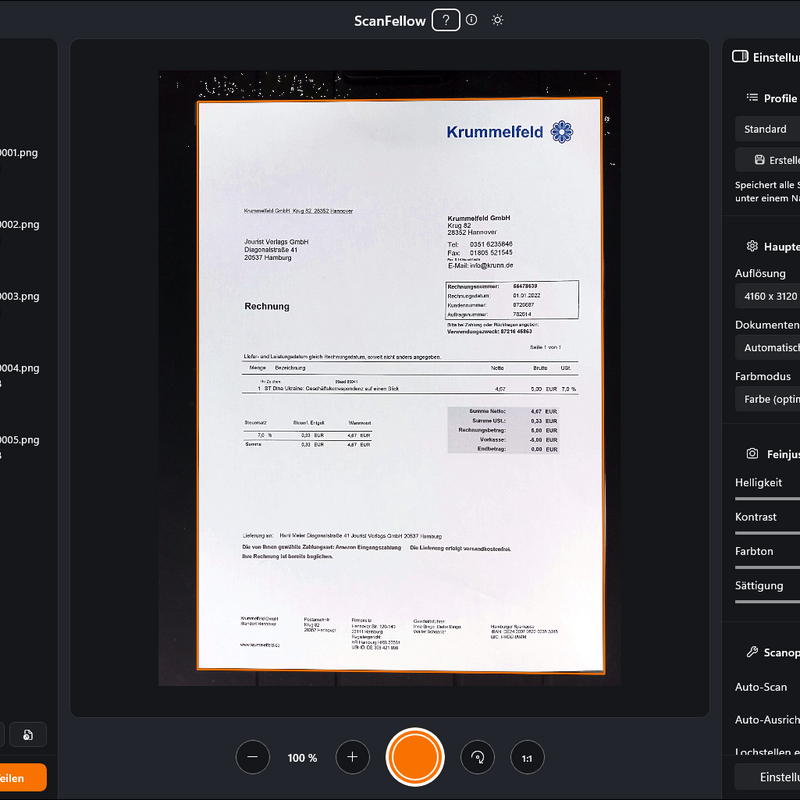Click the info circle icon
800x800 pixels.
pyautogui.click(x=471, y=20)
